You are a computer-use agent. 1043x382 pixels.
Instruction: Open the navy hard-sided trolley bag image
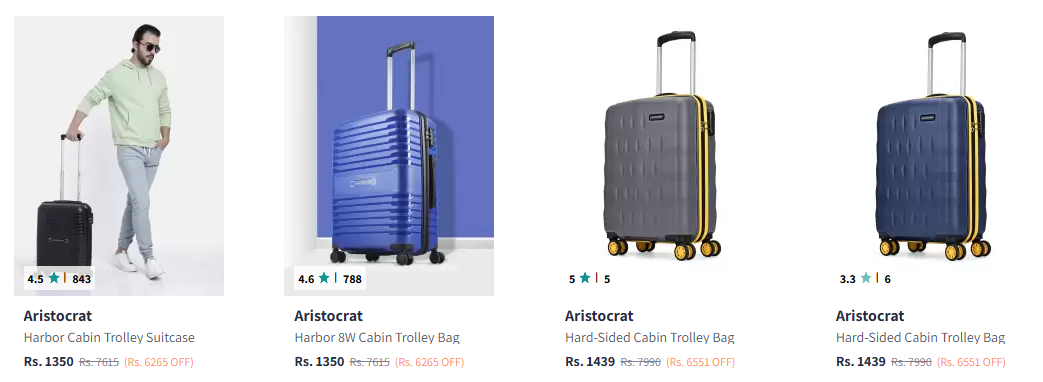[931, 156]
